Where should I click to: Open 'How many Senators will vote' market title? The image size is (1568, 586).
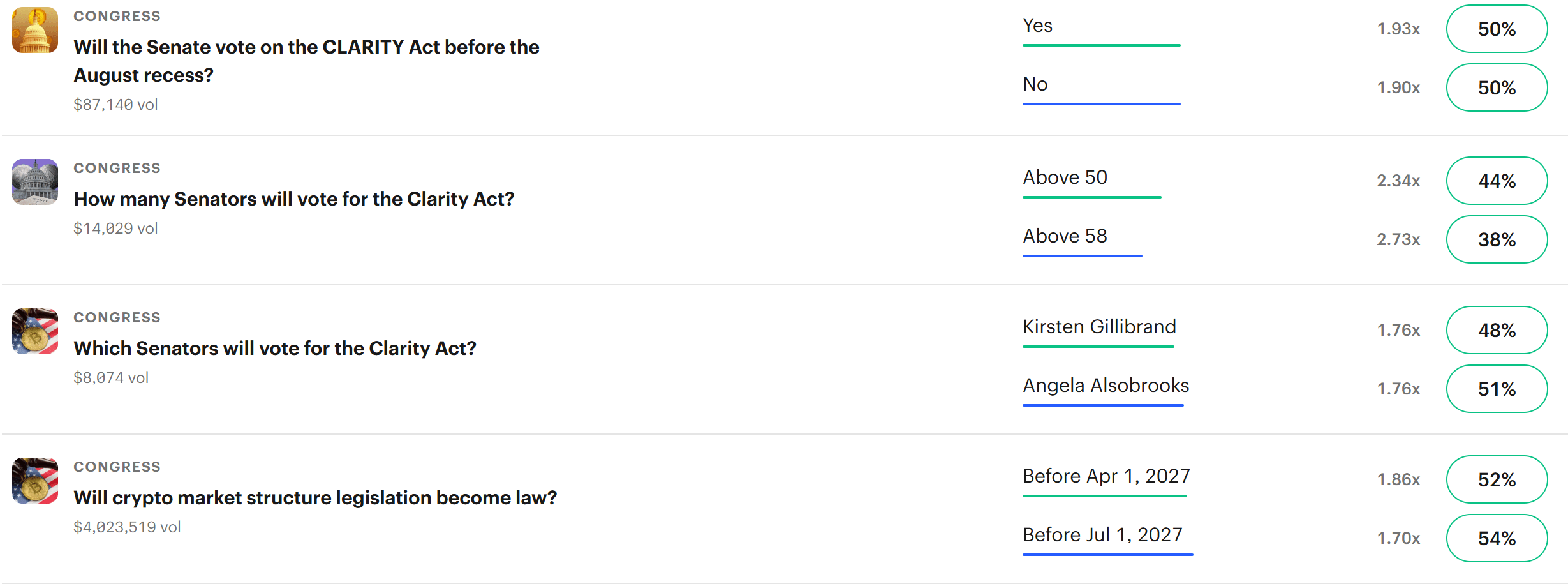click(294, 199)
